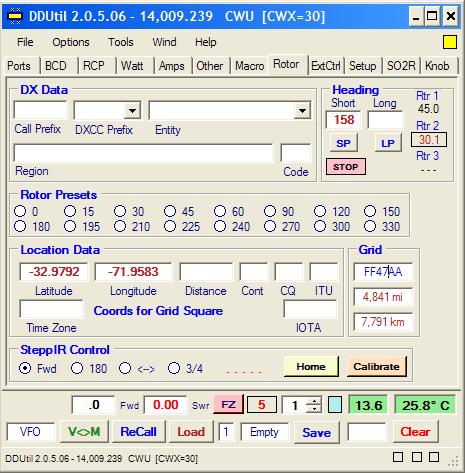Select SteppIR 3/4 option
Screen dimensions: 465x473
(x=174, y=368)
